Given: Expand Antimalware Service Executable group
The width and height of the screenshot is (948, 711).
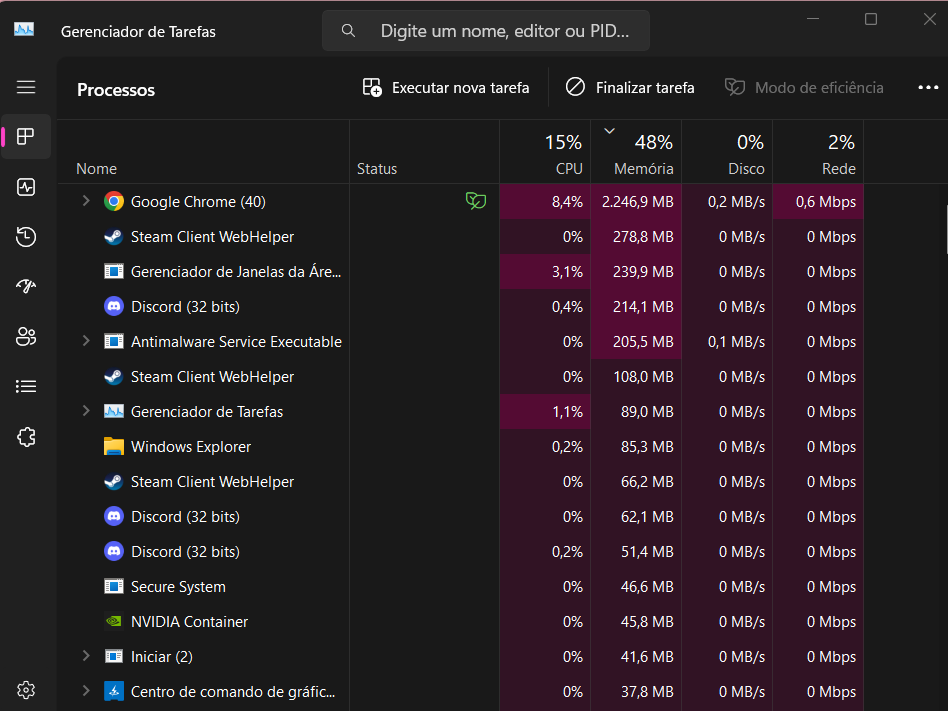Looking at the screenshot, I should point(86,341).
